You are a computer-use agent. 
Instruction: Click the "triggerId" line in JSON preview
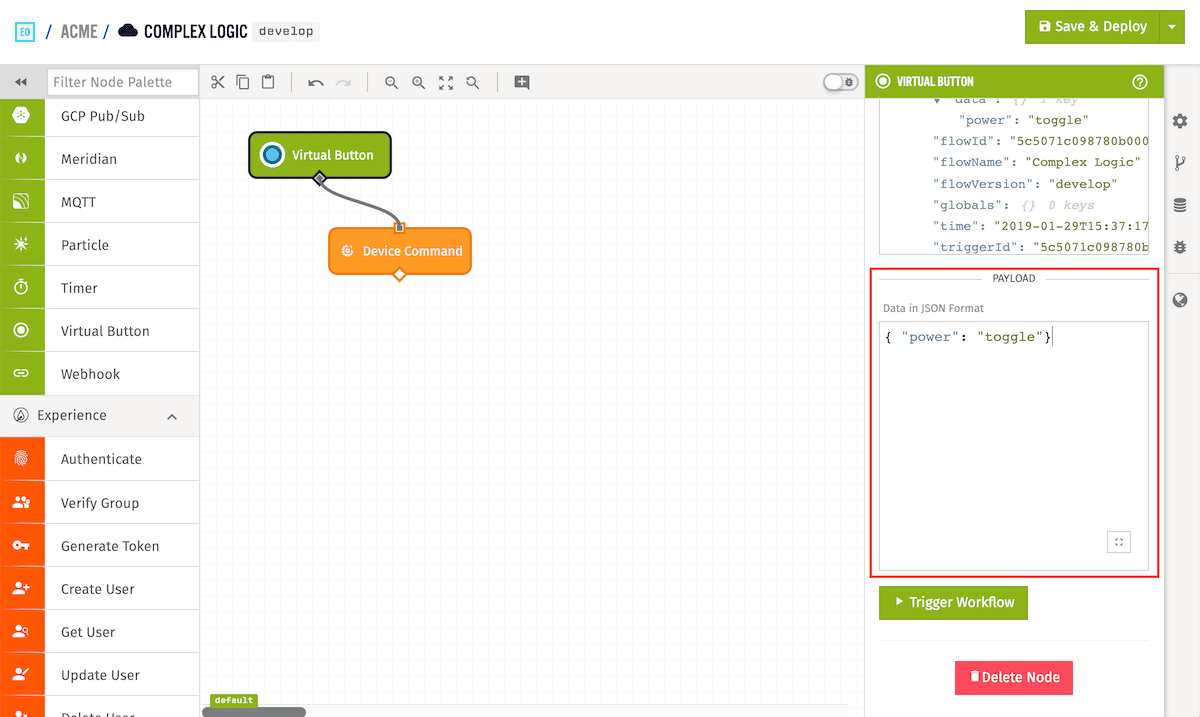tap(1040, 246)
